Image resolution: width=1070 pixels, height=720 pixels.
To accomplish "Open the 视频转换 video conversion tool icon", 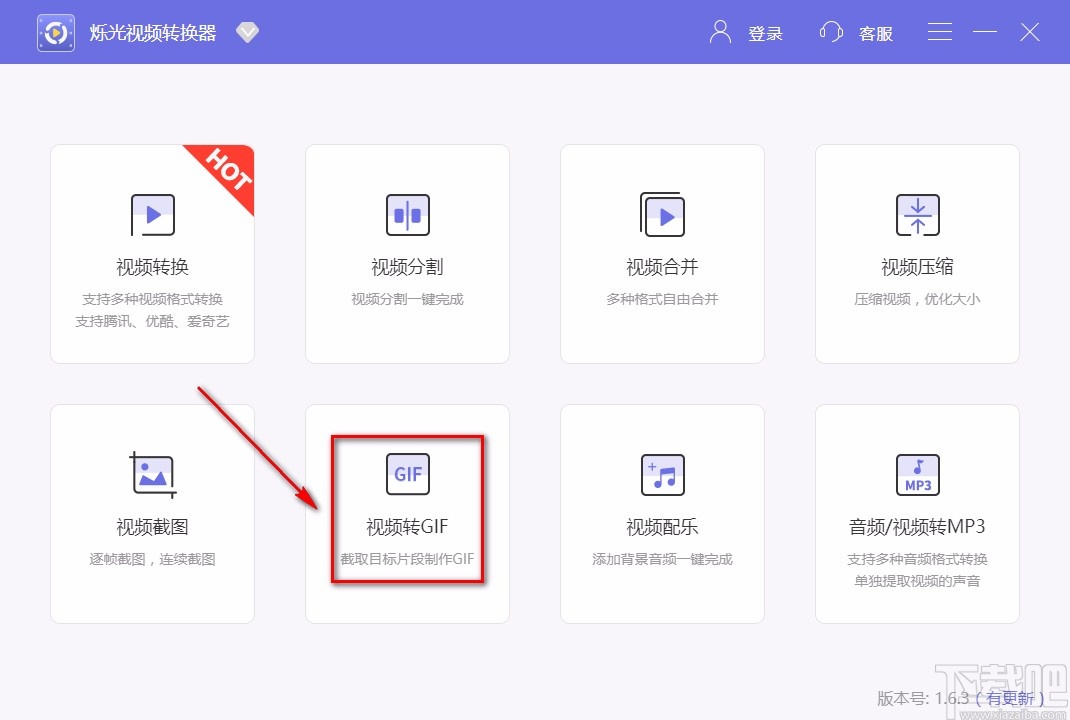I will point(152,215).
